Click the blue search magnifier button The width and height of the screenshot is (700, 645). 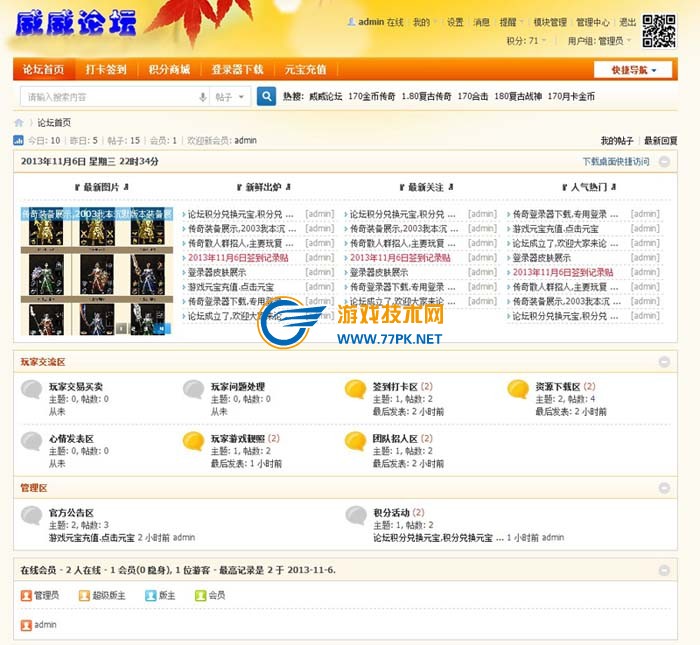266,96
